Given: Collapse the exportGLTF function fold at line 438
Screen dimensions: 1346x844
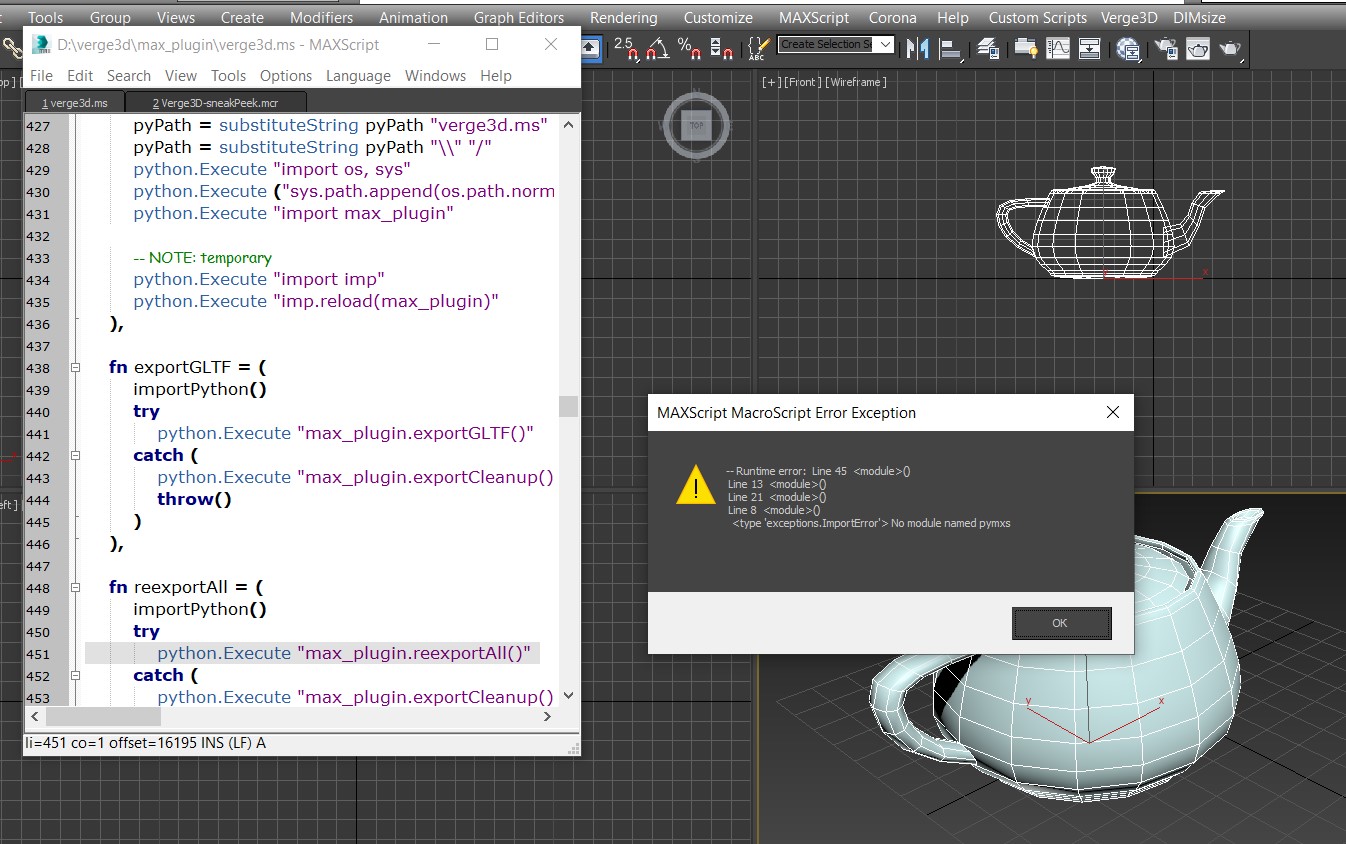Looking at the screenshot, I should coord(75,368).
